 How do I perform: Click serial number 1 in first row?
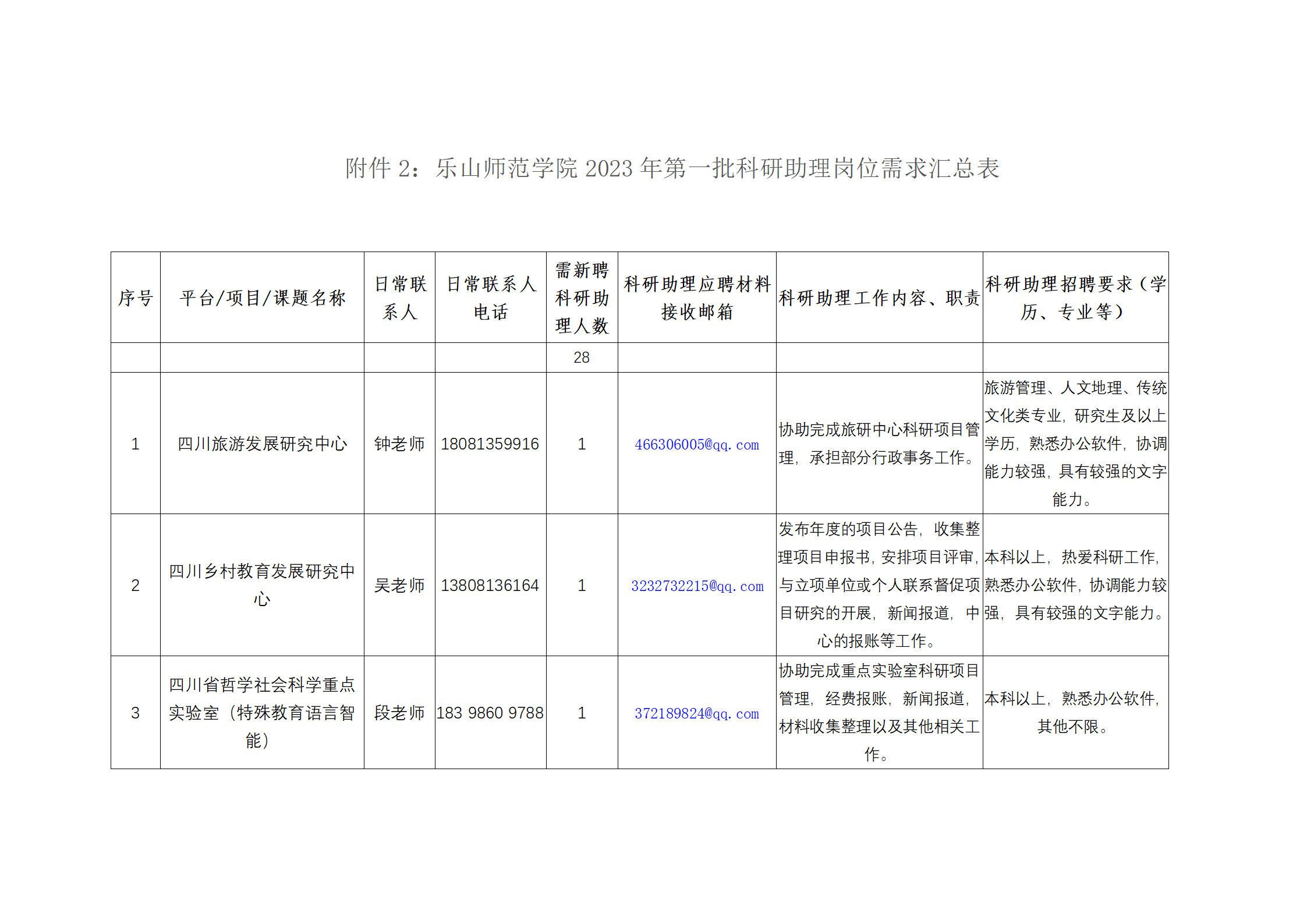[135, 444]
